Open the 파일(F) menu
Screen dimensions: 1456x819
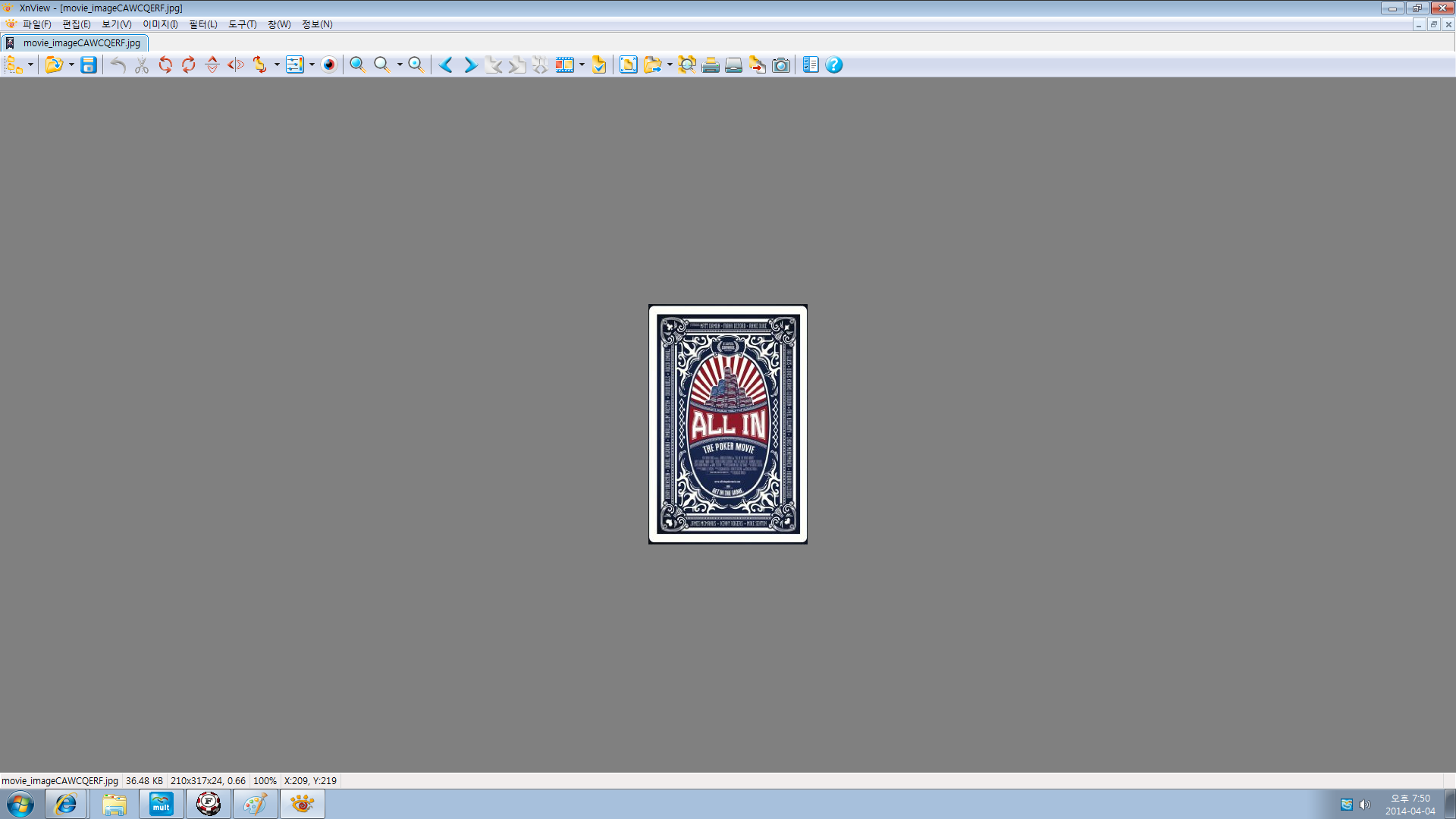[36, 24]
